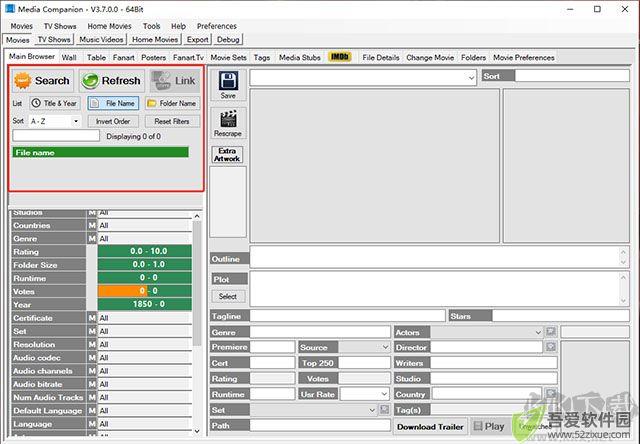The width and height of the screenshot is (640, 444).
Task: Switch to the Fanart tab
Action: pyautogui.click(x=124, y=58)
